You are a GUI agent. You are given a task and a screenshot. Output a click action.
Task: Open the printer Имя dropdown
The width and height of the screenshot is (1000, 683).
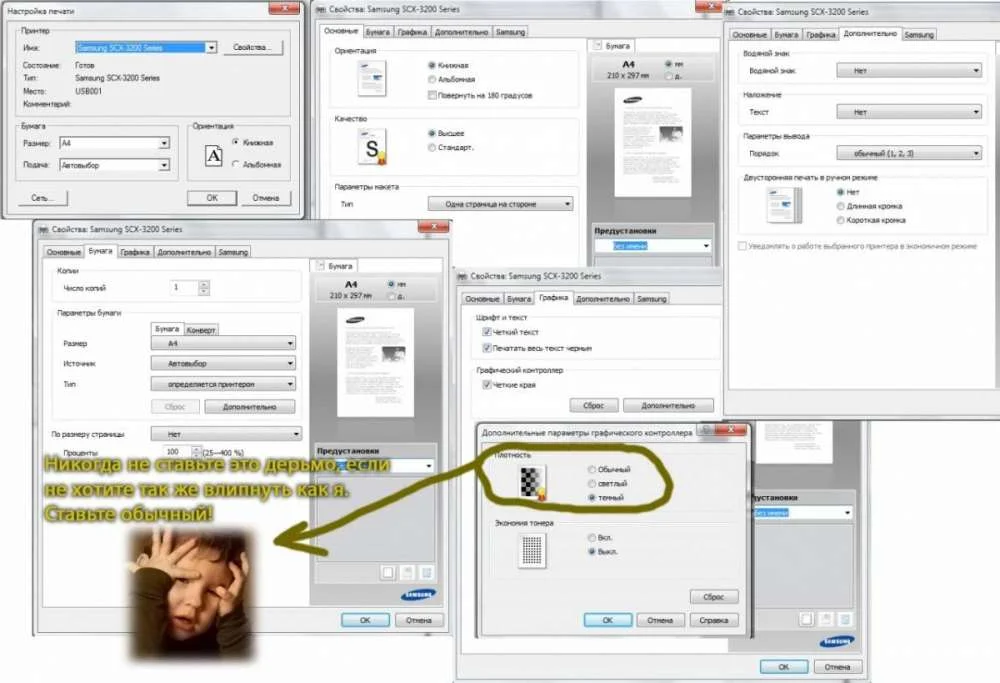tap(211, 47)
